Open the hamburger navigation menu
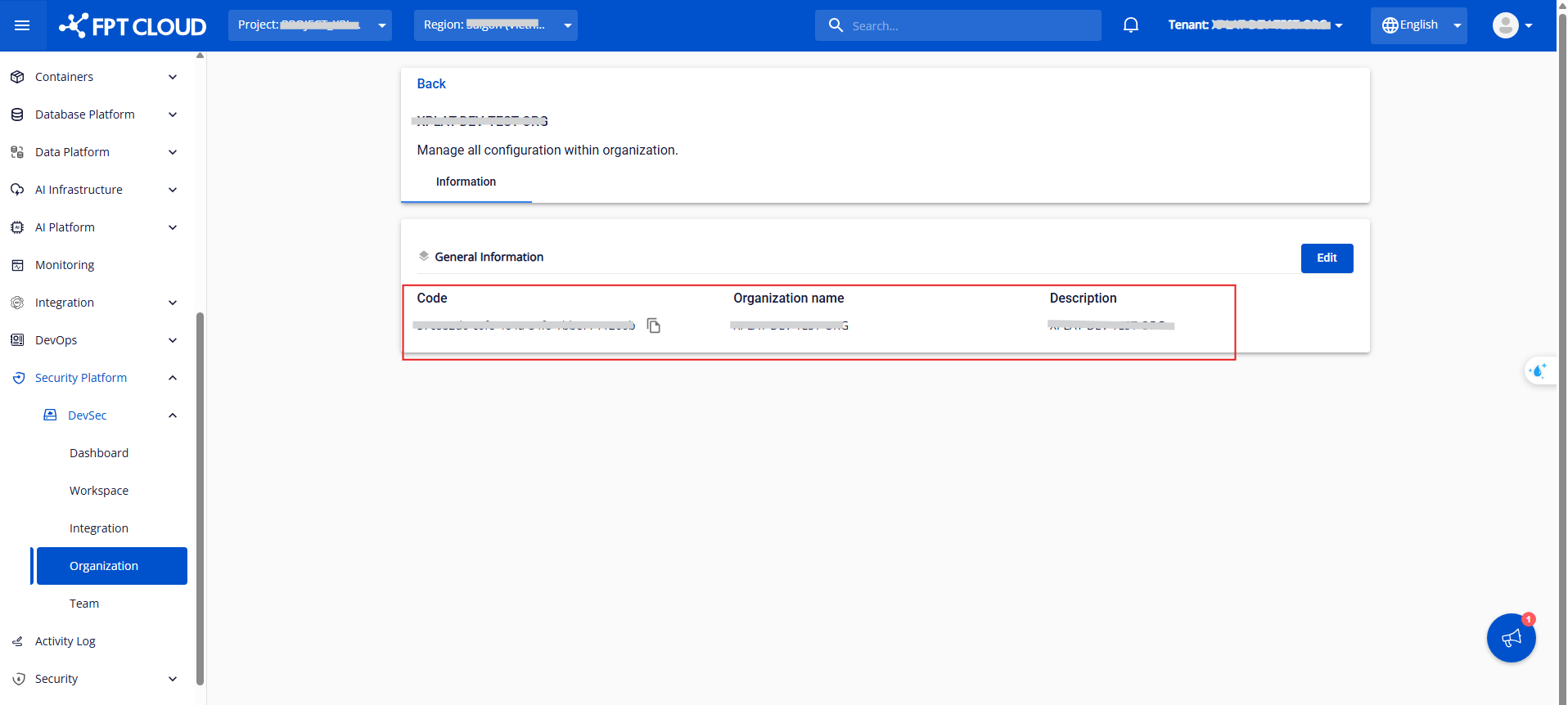The image size is (1568, 705). (22, 25)
